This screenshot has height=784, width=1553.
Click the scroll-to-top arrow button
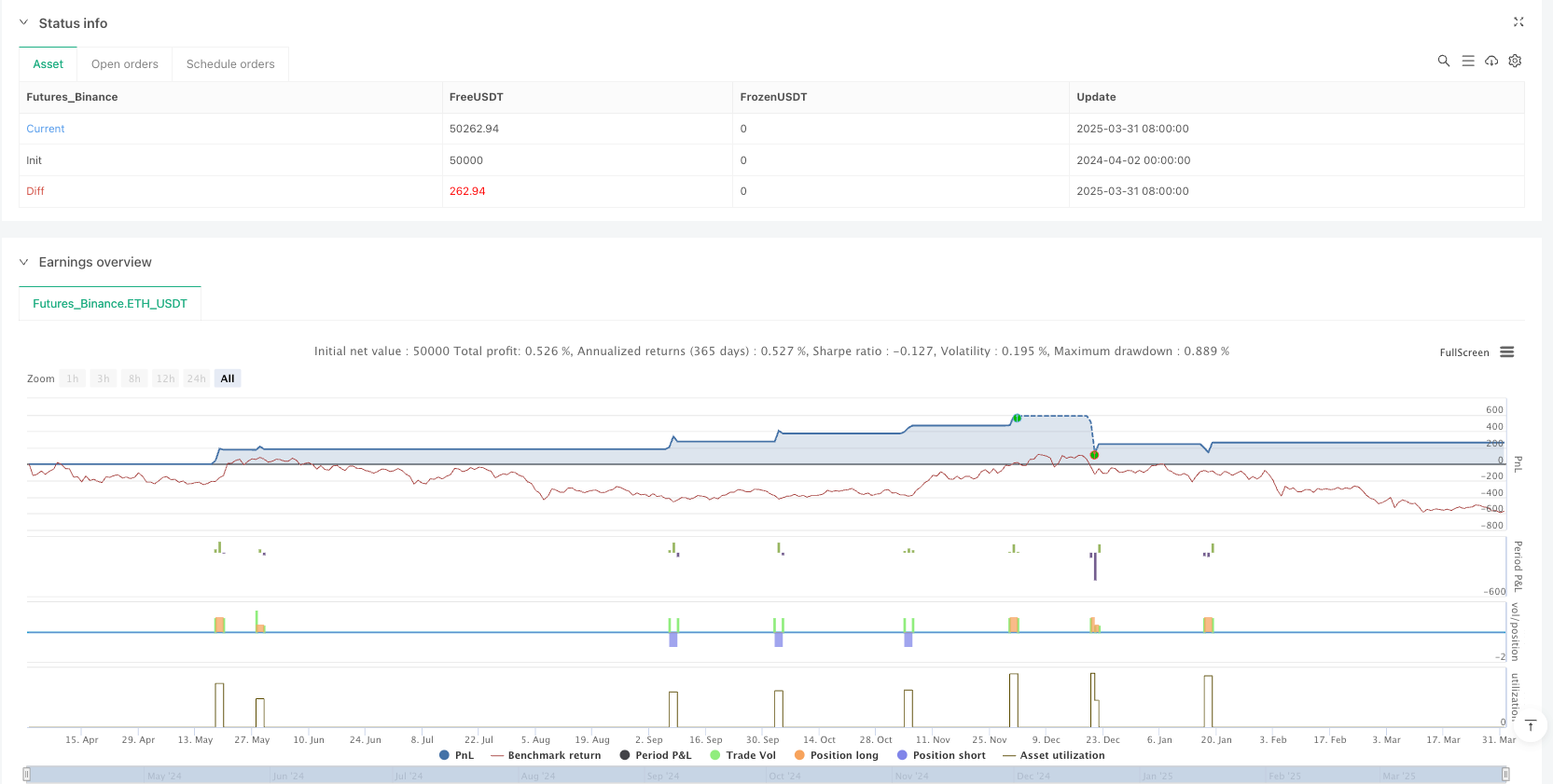point(1530,725)
